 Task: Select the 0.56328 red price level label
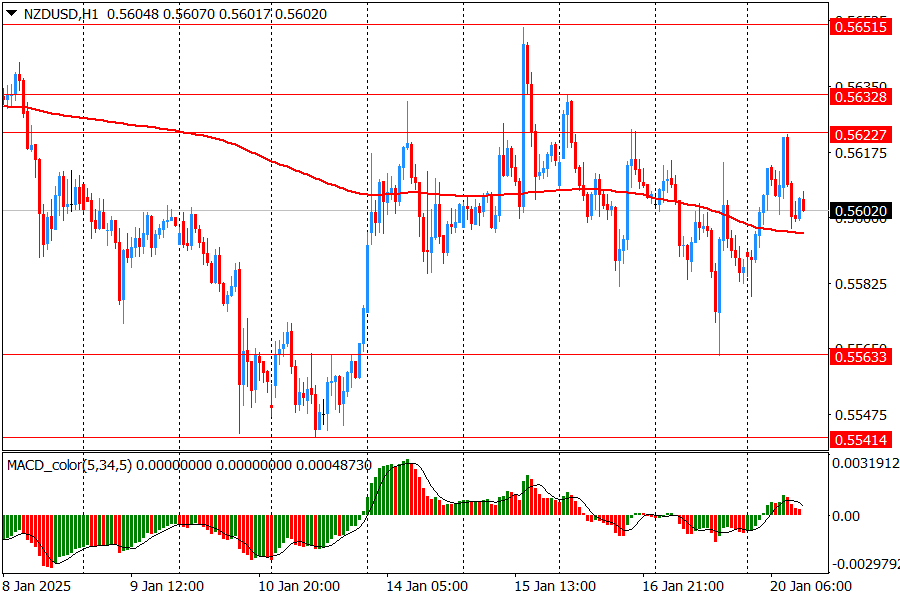pyautogui.click(x=860, y=96)
